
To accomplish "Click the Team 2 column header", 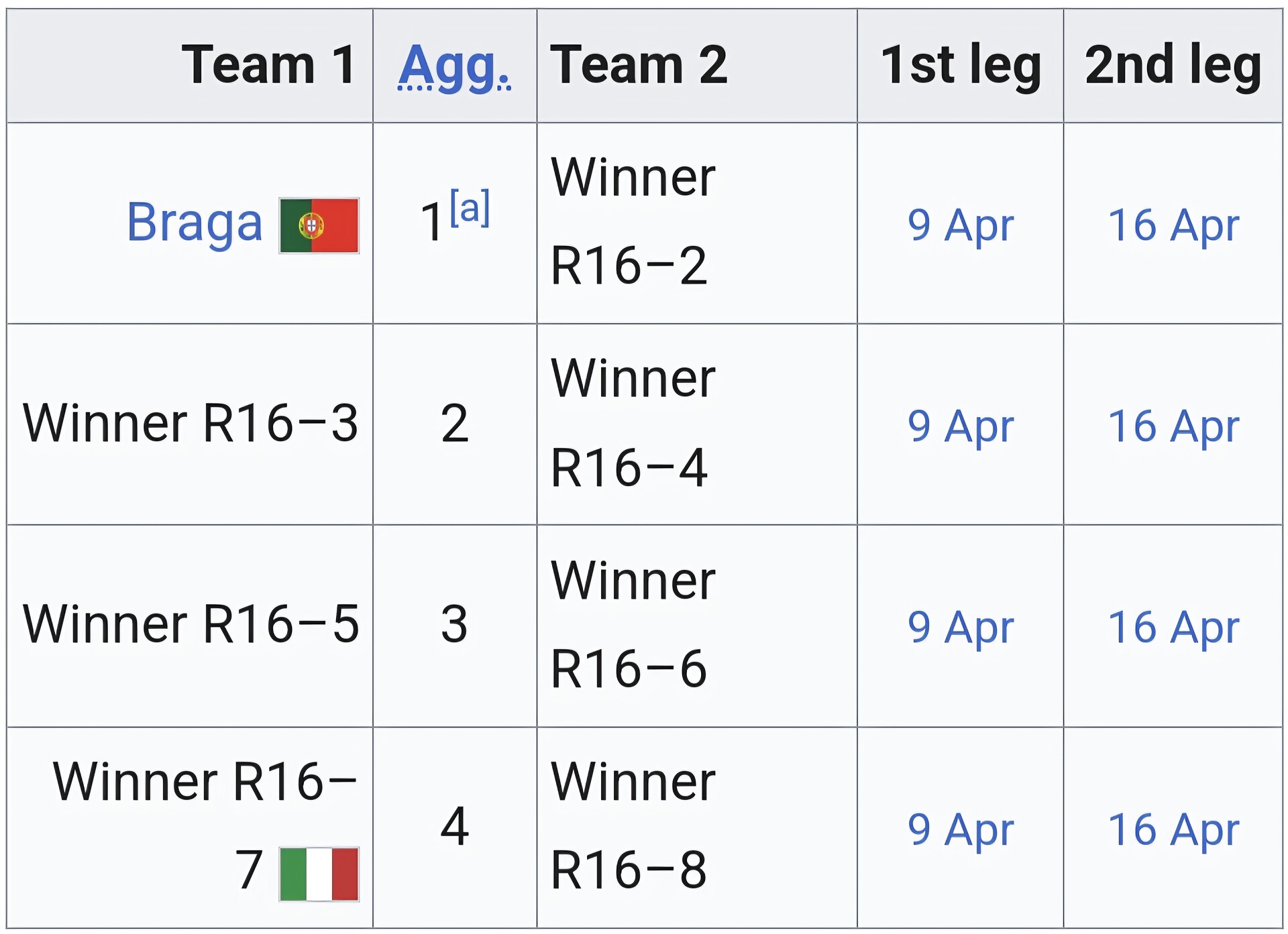I will click(x=638, y=66).
